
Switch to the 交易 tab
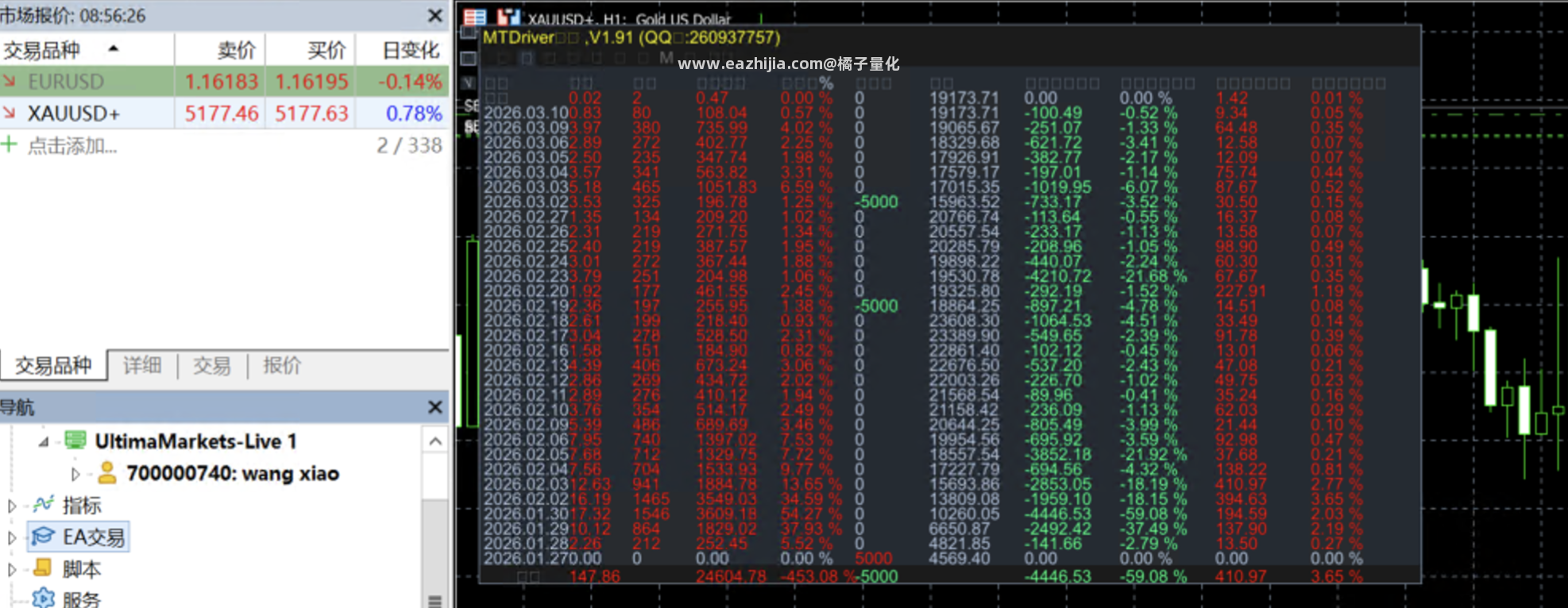pos(212,365)
